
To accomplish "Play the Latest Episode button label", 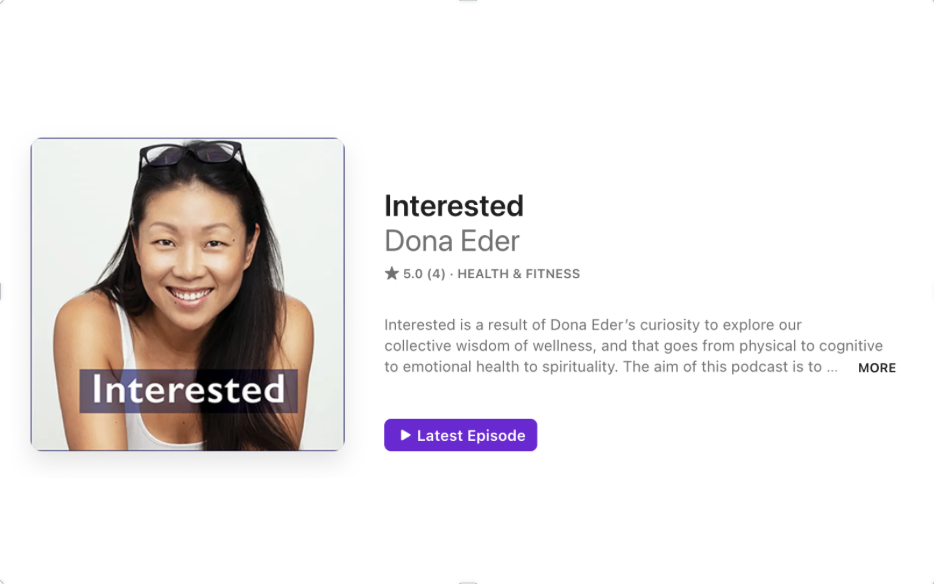I will tap(471, 436).
